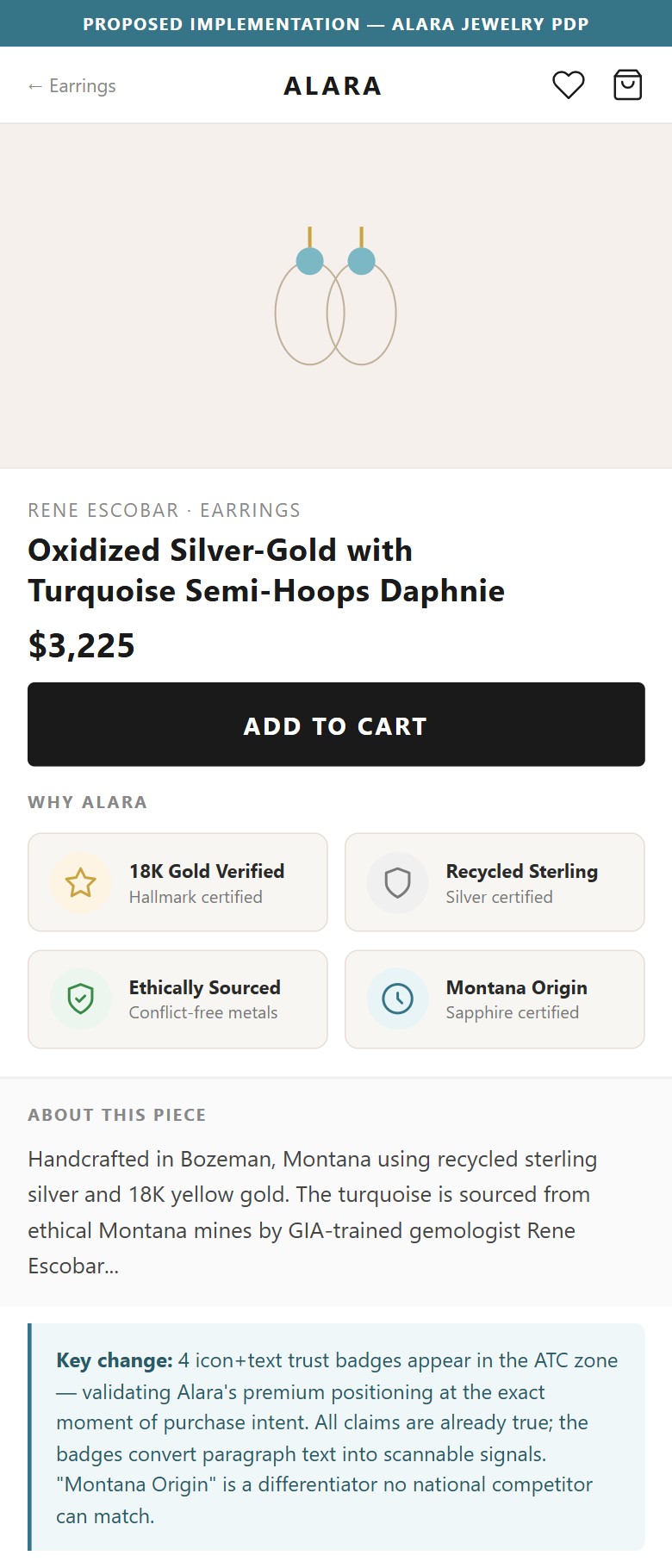Viewport: 672px width, 1568px height.
Task: Click the earrings product illustration
Action: [336, 296]
